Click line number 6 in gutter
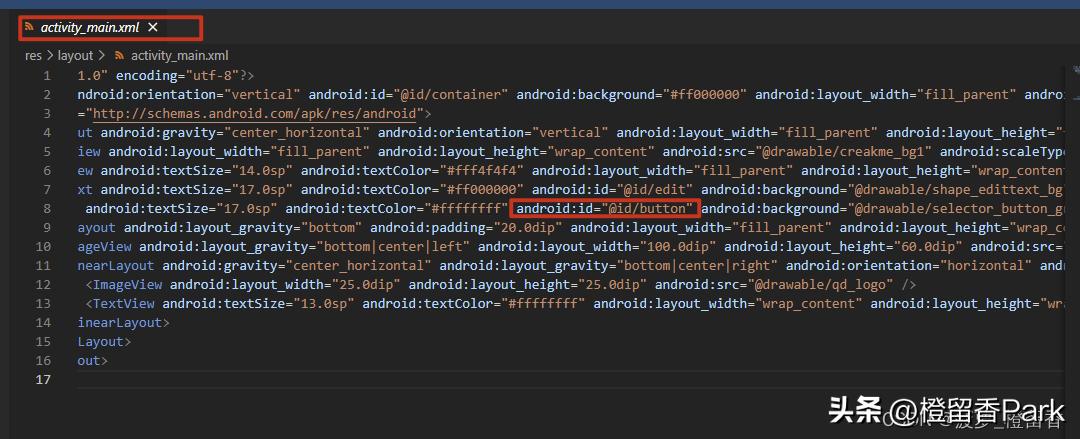 [x=46, y=170]
